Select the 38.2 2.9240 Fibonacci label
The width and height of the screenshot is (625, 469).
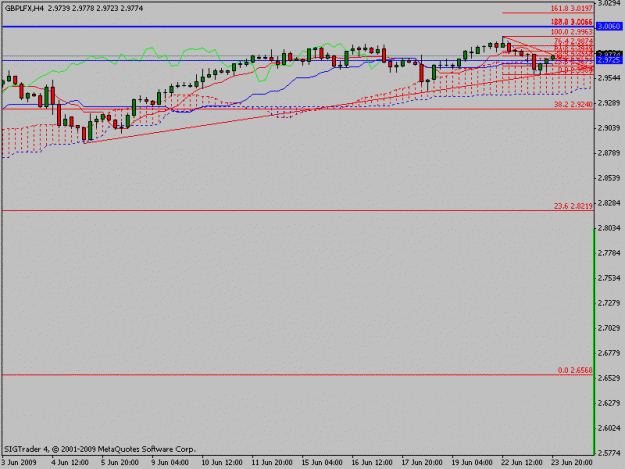click(x=573, y=104)
